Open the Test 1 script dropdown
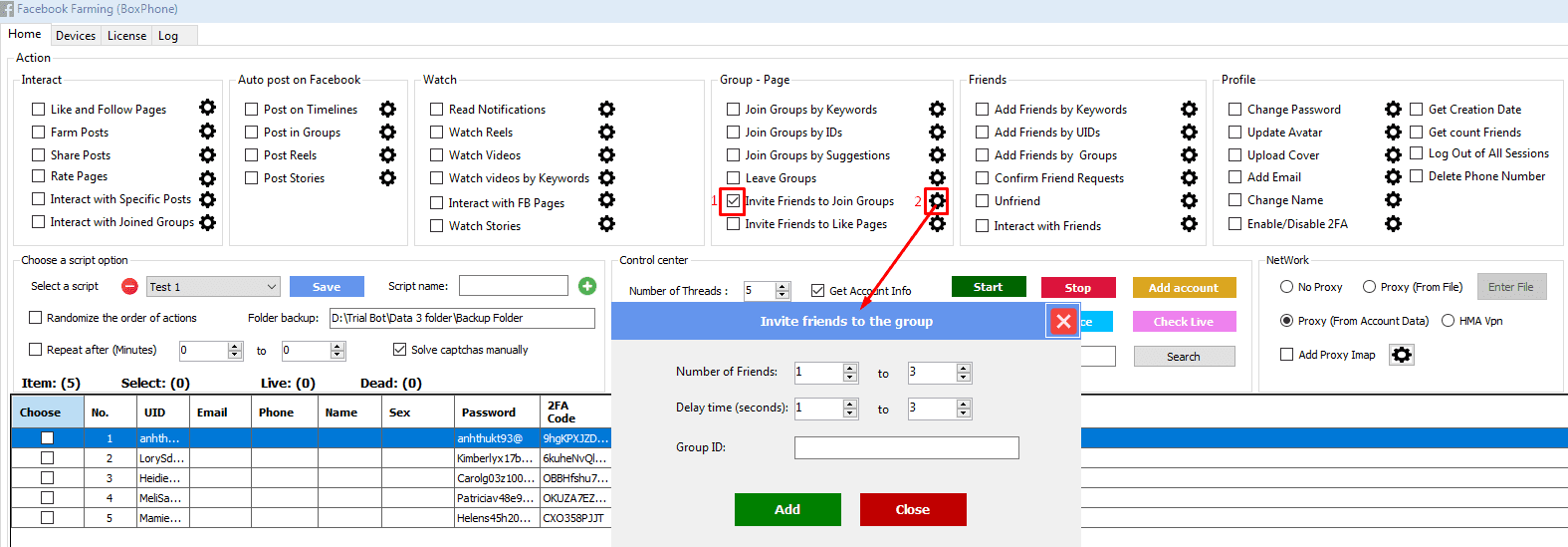This screenshot has width=1568, height=547. tap(213, 287)
